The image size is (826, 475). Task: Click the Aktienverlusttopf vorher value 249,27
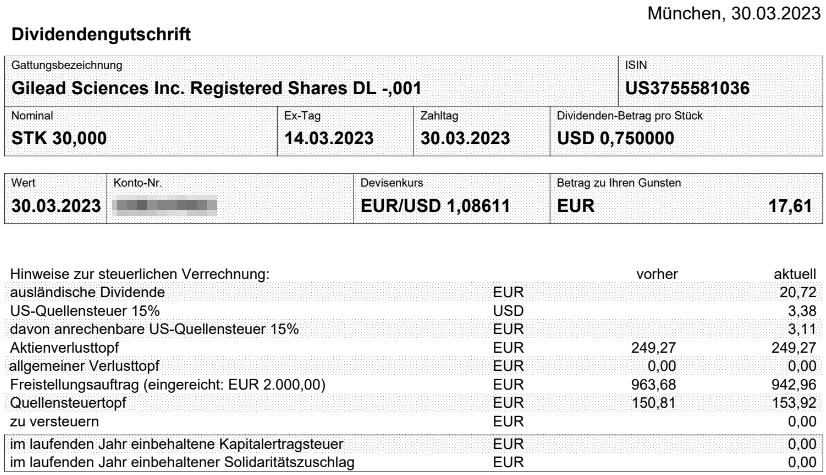tap(653, 348)
